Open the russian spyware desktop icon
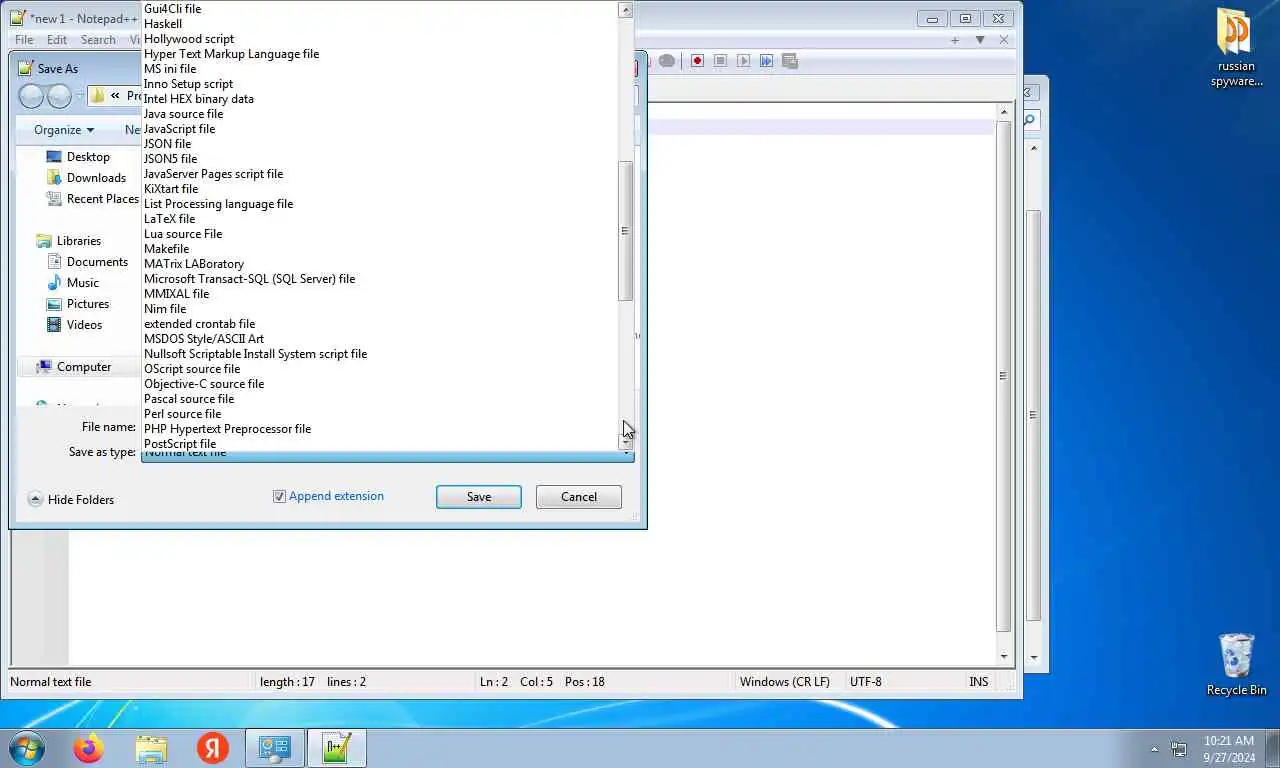Viewport: 1280px width, 768px height. click(1237, 48)
